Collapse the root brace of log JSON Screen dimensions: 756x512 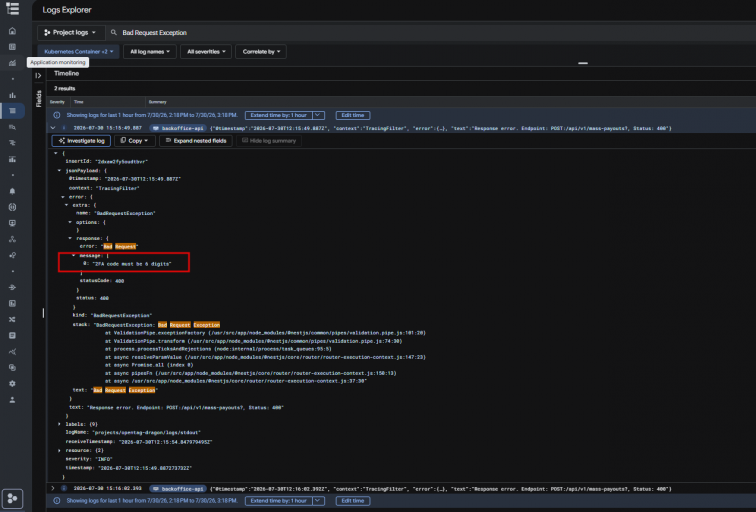coord(56,153)
